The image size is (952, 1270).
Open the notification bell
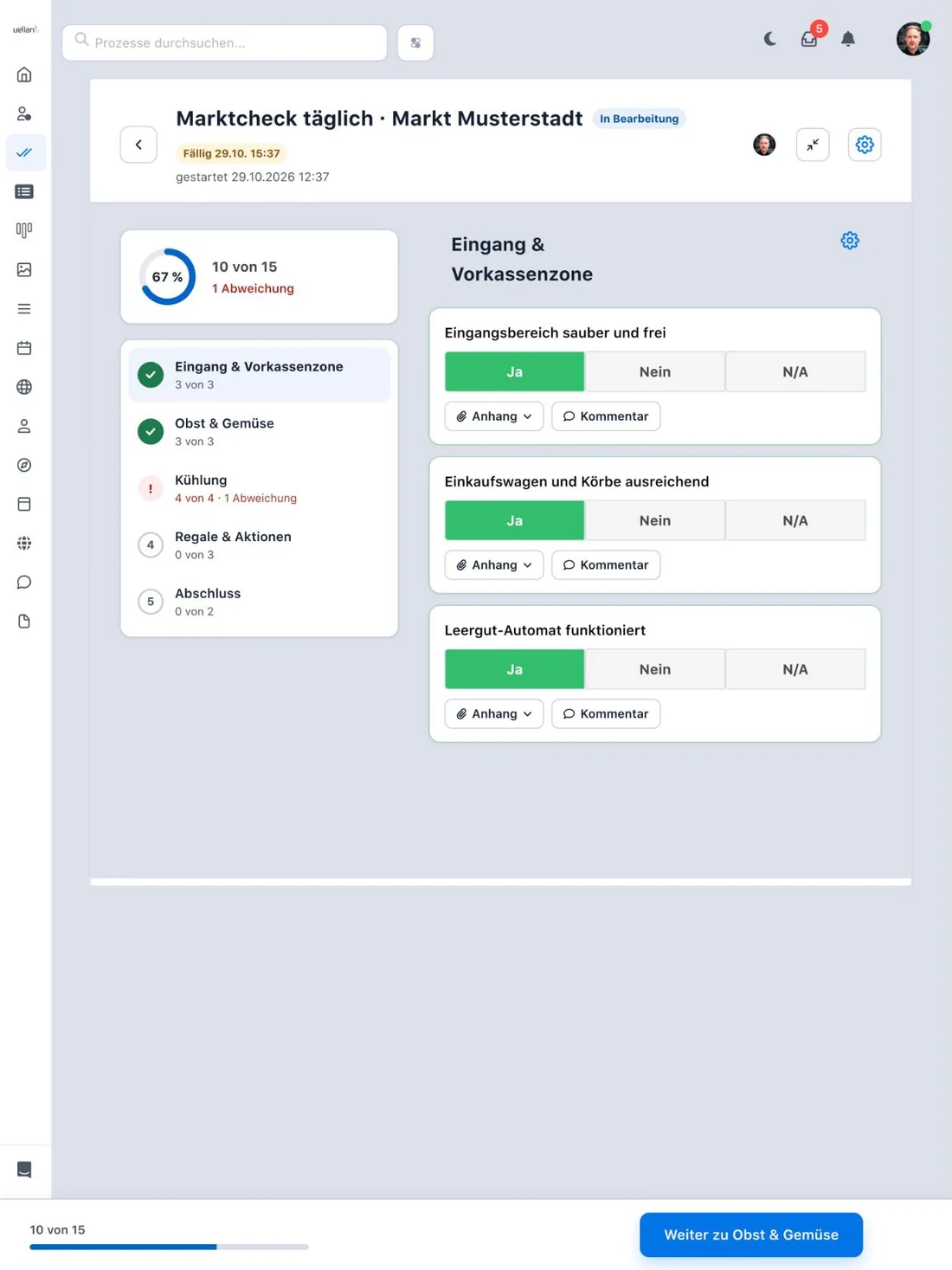point(848,39)
